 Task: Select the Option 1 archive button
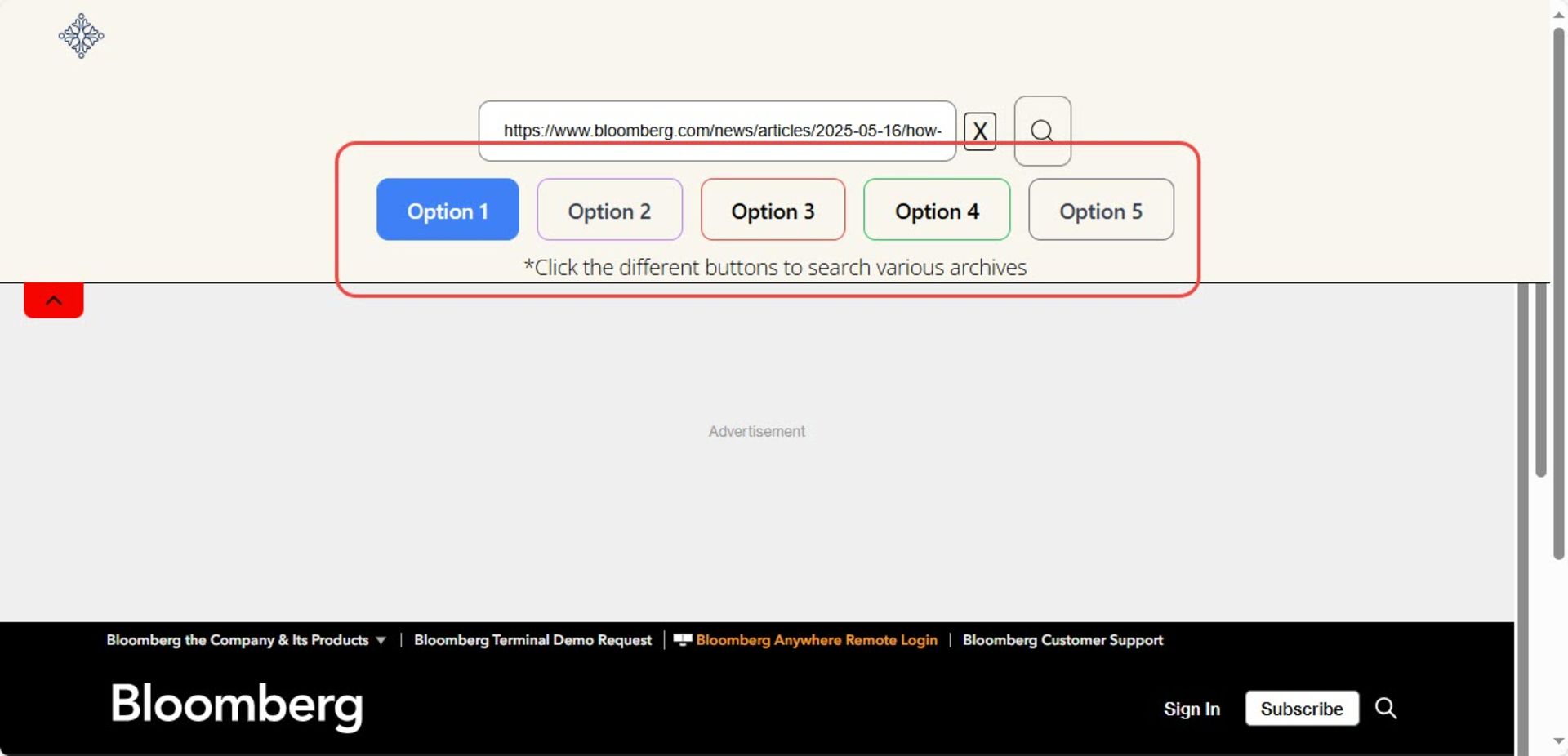click(448, 210)
